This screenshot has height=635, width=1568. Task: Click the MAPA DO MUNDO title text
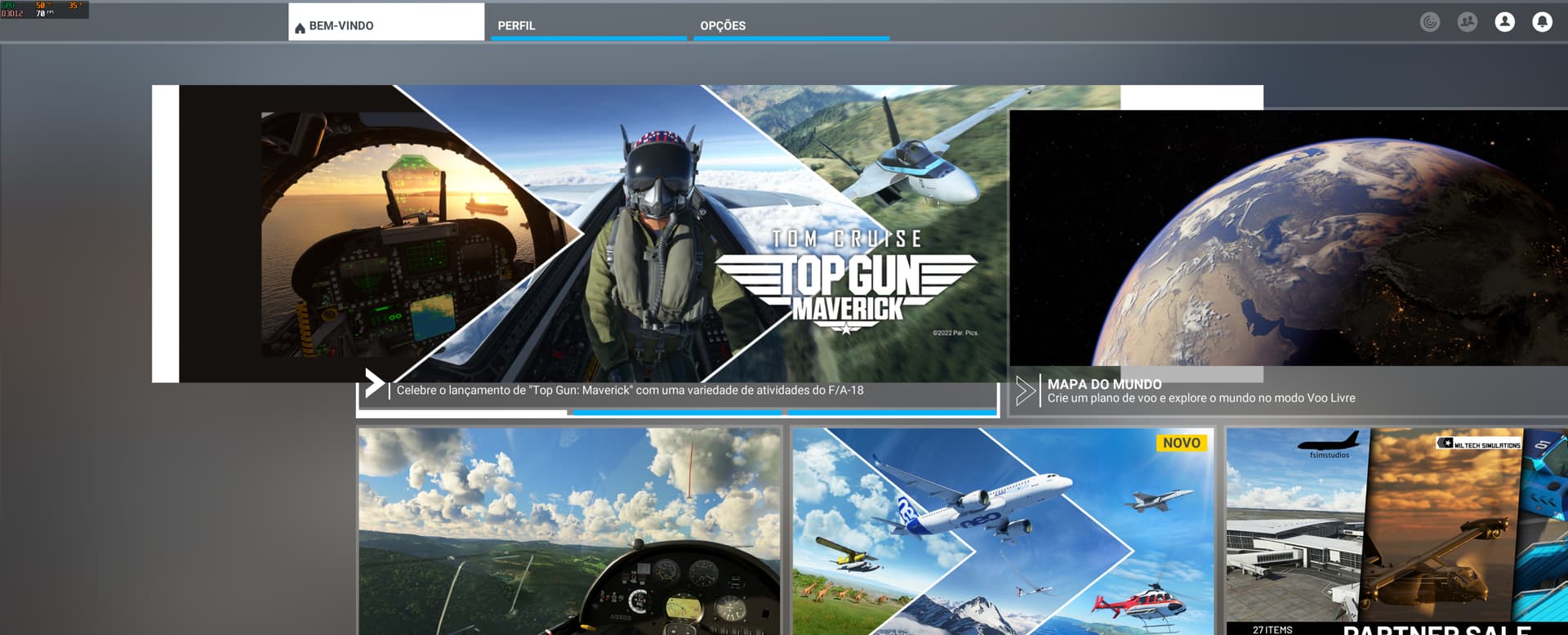tap(1104, 384)
